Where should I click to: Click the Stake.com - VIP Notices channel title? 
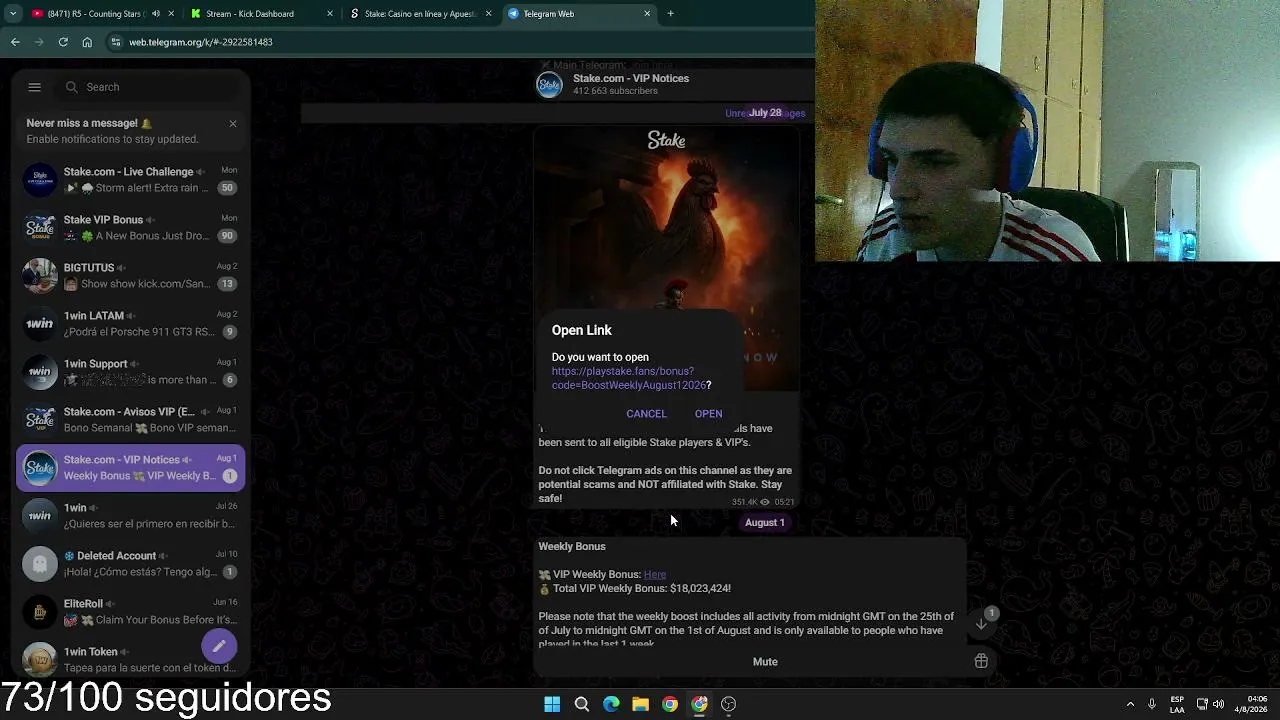coord(631,78)
